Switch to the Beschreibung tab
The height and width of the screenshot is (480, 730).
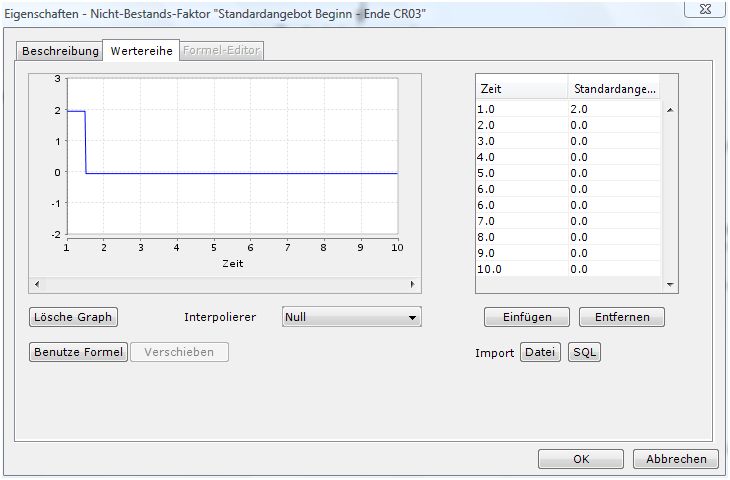(x=61, y=50)
